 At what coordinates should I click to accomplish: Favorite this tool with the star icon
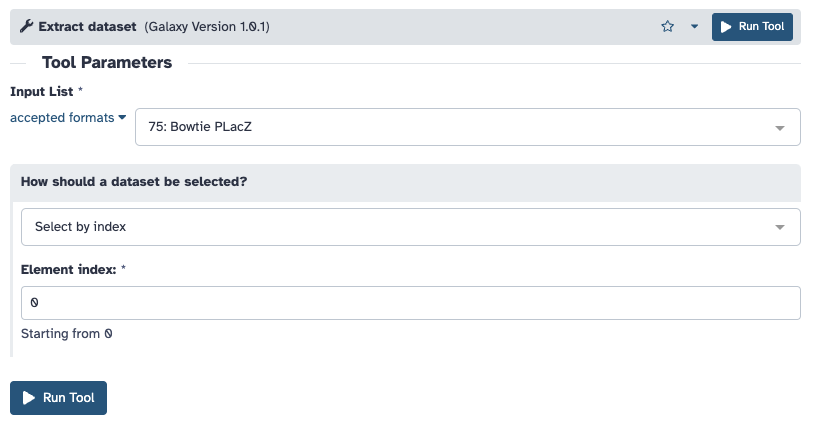pyautogui.click(x=667, y=27)
